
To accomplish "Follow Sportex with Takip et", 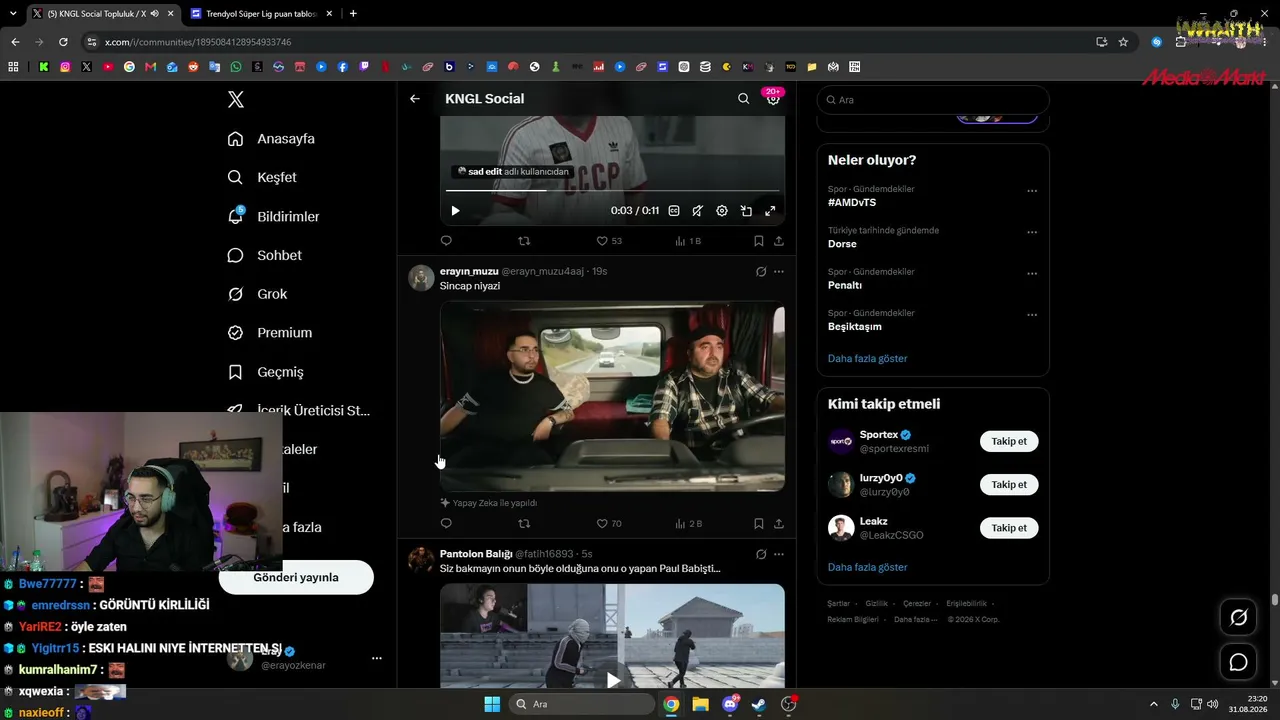I will [1009, 441].
